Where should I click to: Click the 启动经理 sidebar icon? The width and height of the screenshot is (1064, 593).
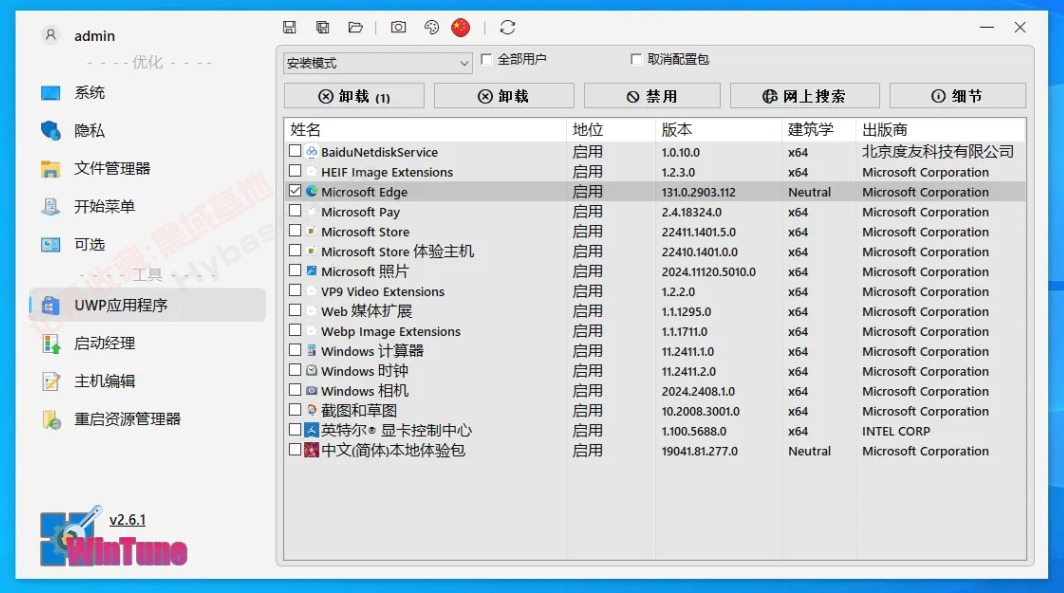(51, 343)
